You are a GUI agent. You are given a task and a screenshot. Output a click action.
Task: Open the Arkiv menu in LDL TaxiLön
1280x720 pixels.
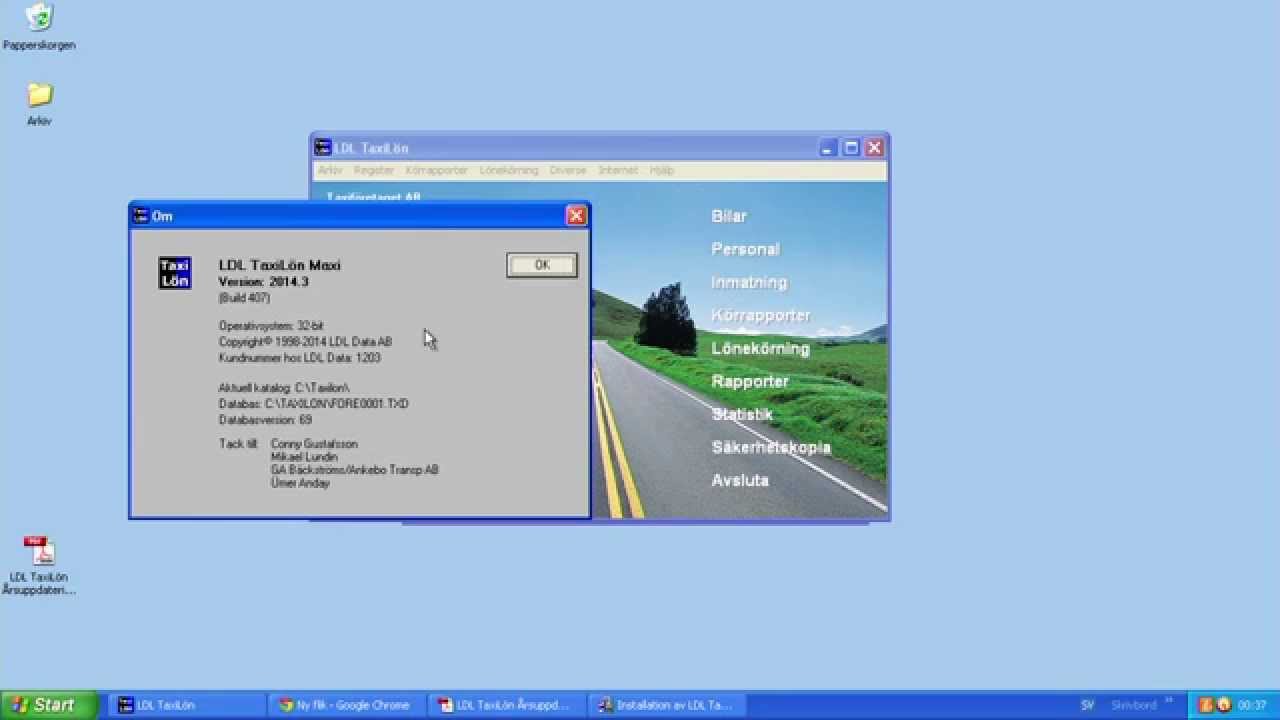[330, 170]
